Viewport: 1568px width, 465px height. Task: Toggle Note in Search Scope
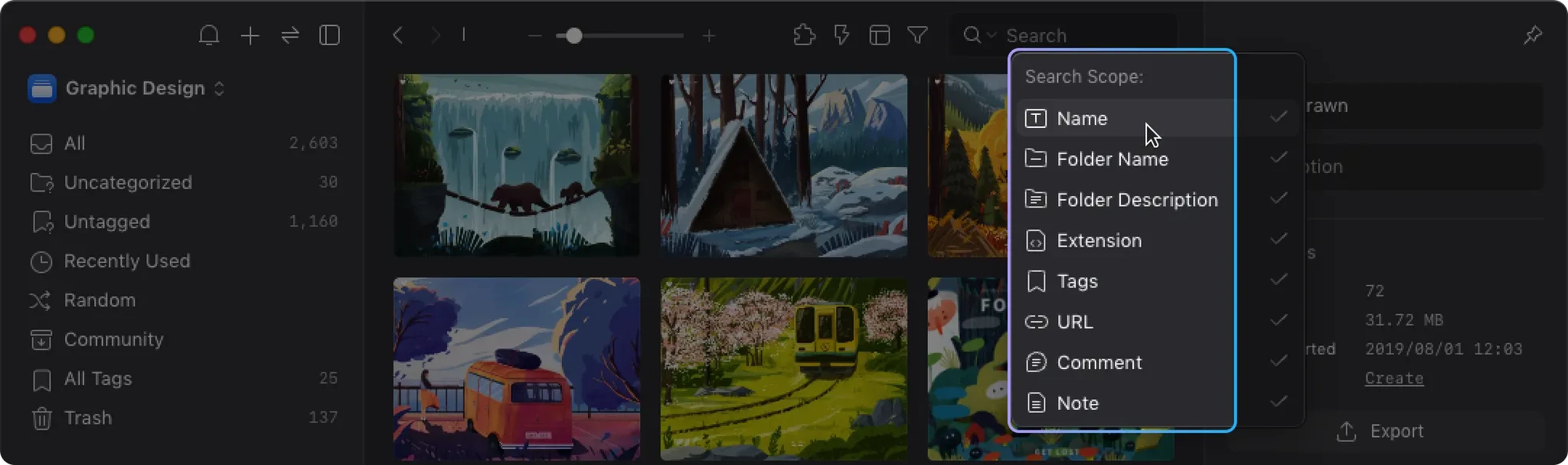pos(1158,403)
